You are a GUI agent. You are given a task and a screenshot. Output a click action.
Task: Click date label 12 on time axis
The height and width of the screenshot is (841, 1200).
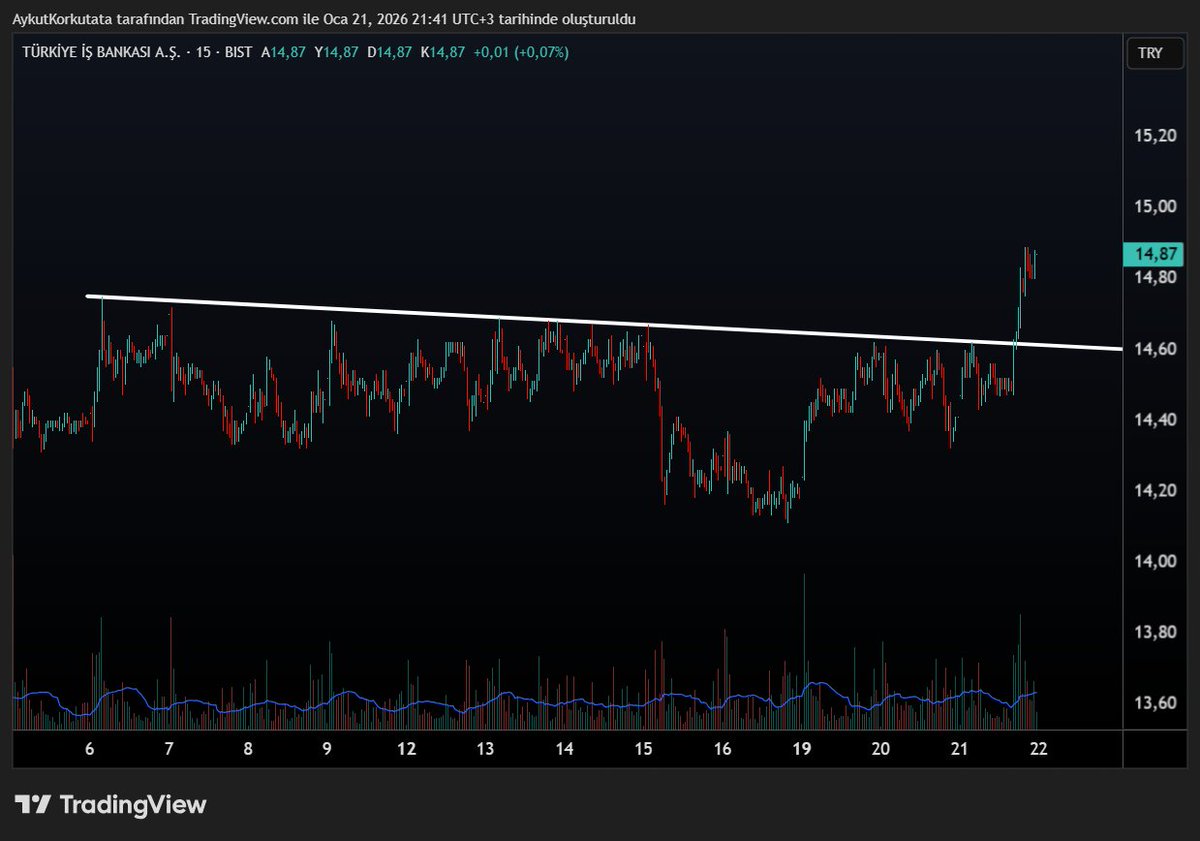point(406,750)
